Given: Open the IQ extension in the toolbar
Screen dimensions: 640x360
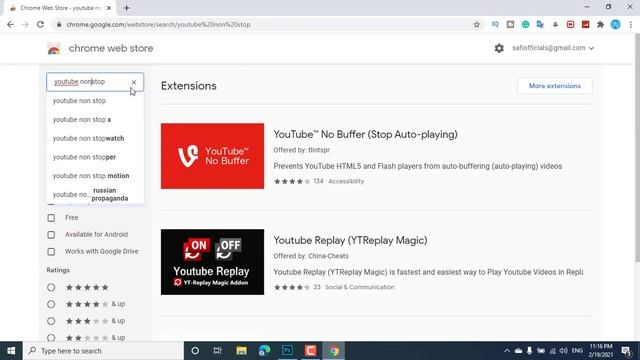Looking at the screenshot, I should (495, 24).
